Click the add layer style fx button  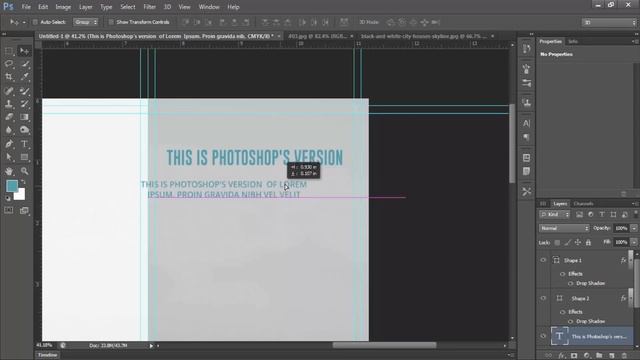click(561, 356)
